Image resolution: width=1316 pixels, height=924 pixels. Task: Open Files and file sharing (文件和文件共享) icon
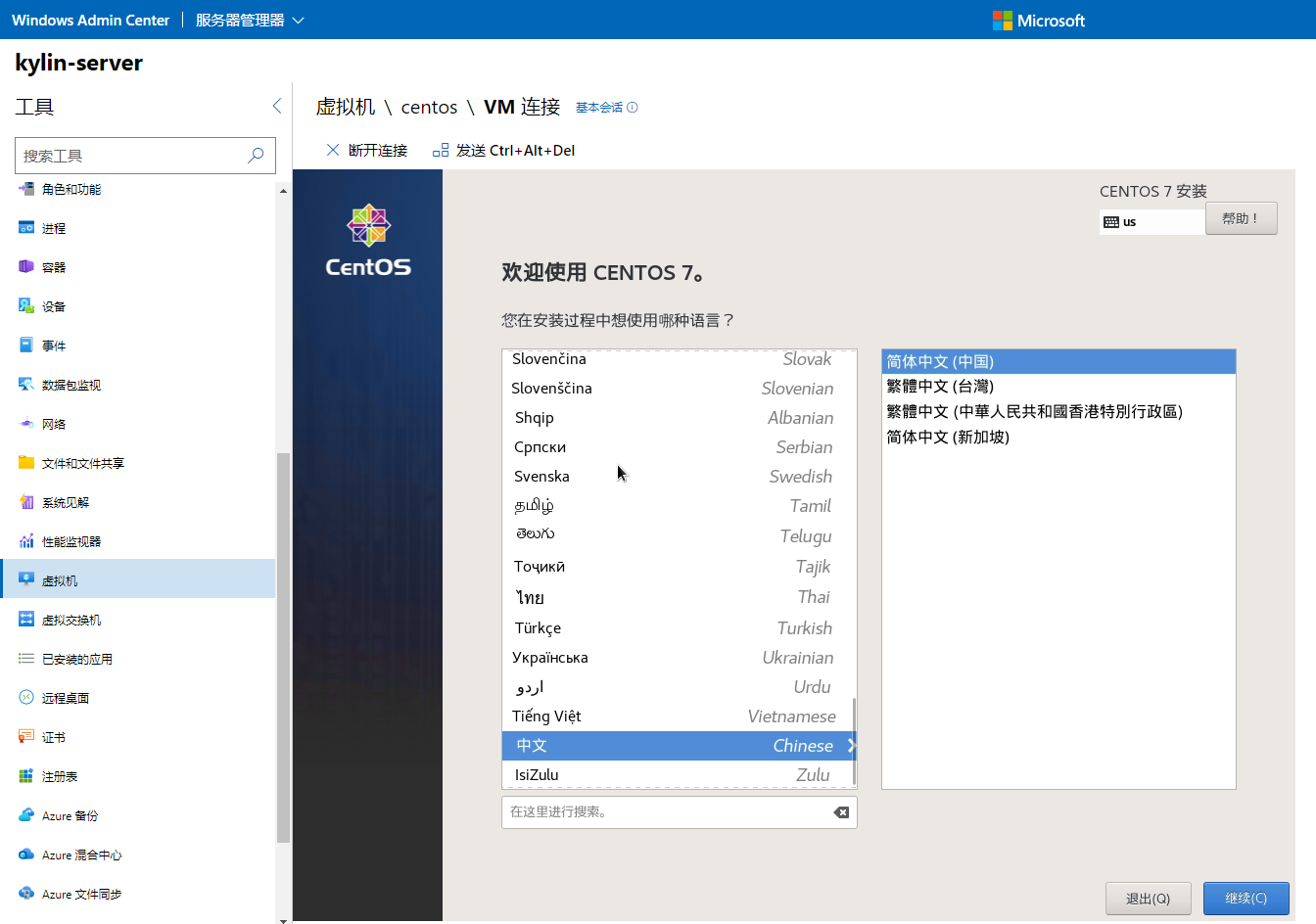[26, 463]
